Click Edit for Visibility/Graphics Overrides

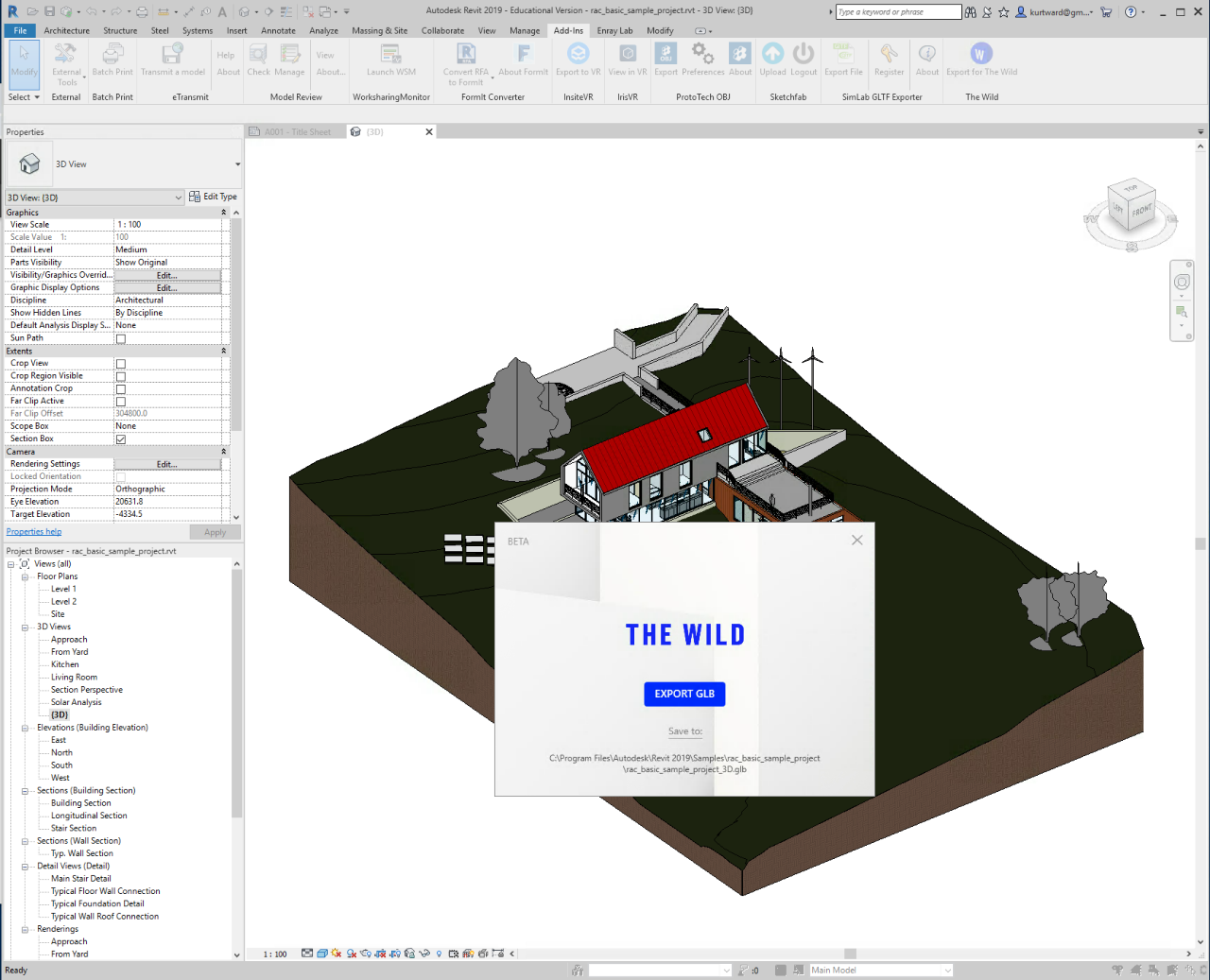pyautogui.click(x=167, y=275)
